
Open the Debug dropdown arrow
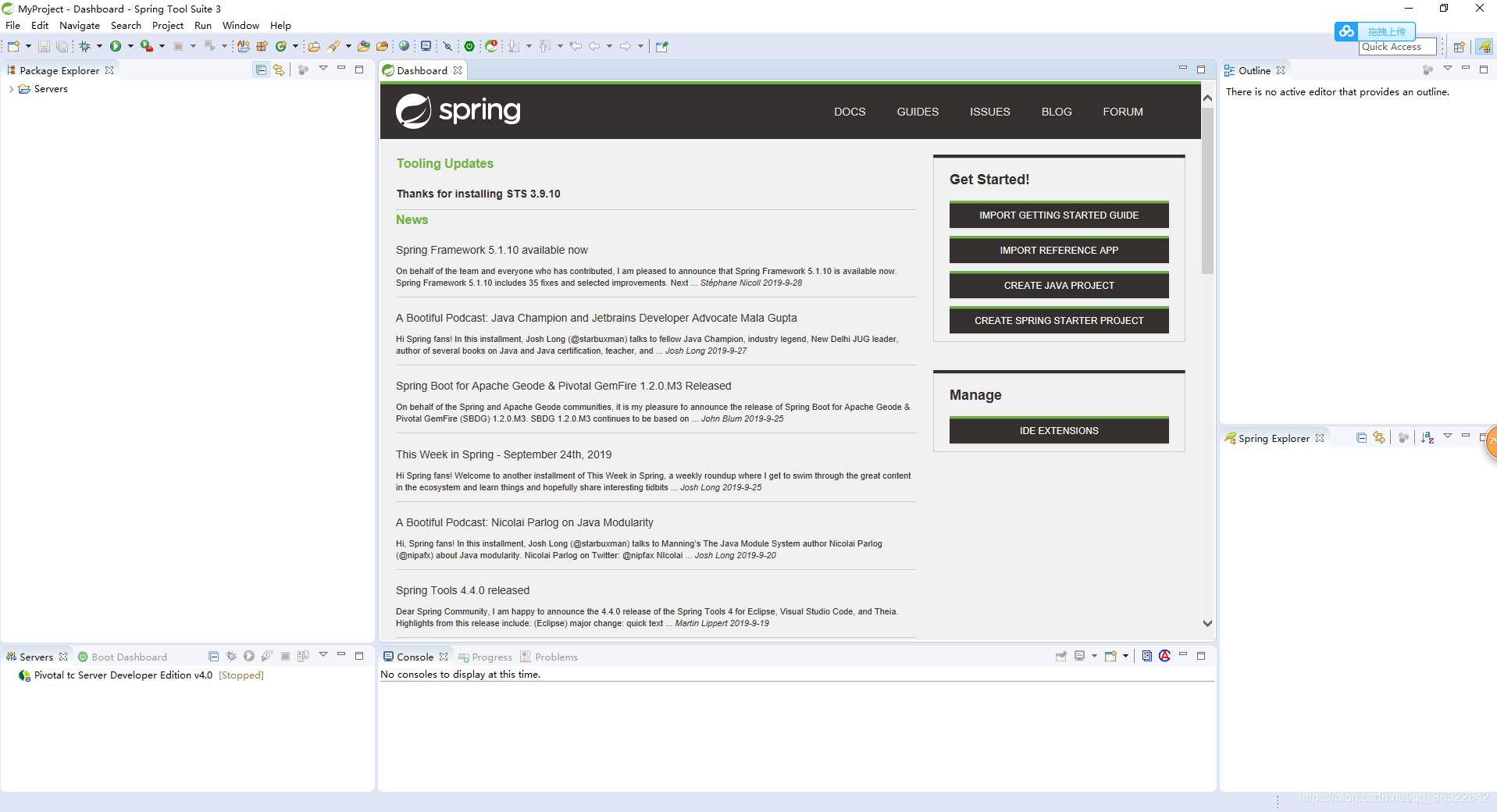pyautogui.click(x=99, y=46)
